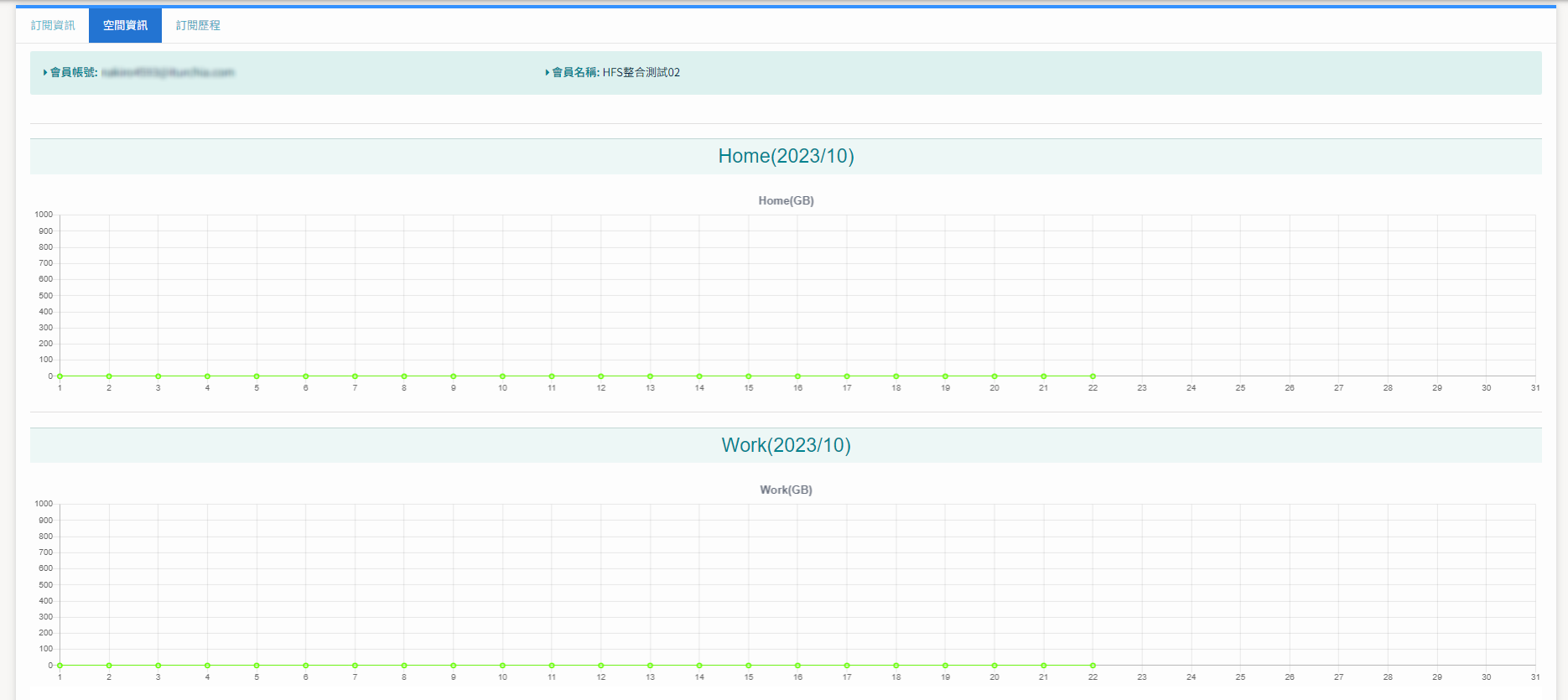
Task: Click the Work(GB) chart legend title
Action: tap(786, 490)
